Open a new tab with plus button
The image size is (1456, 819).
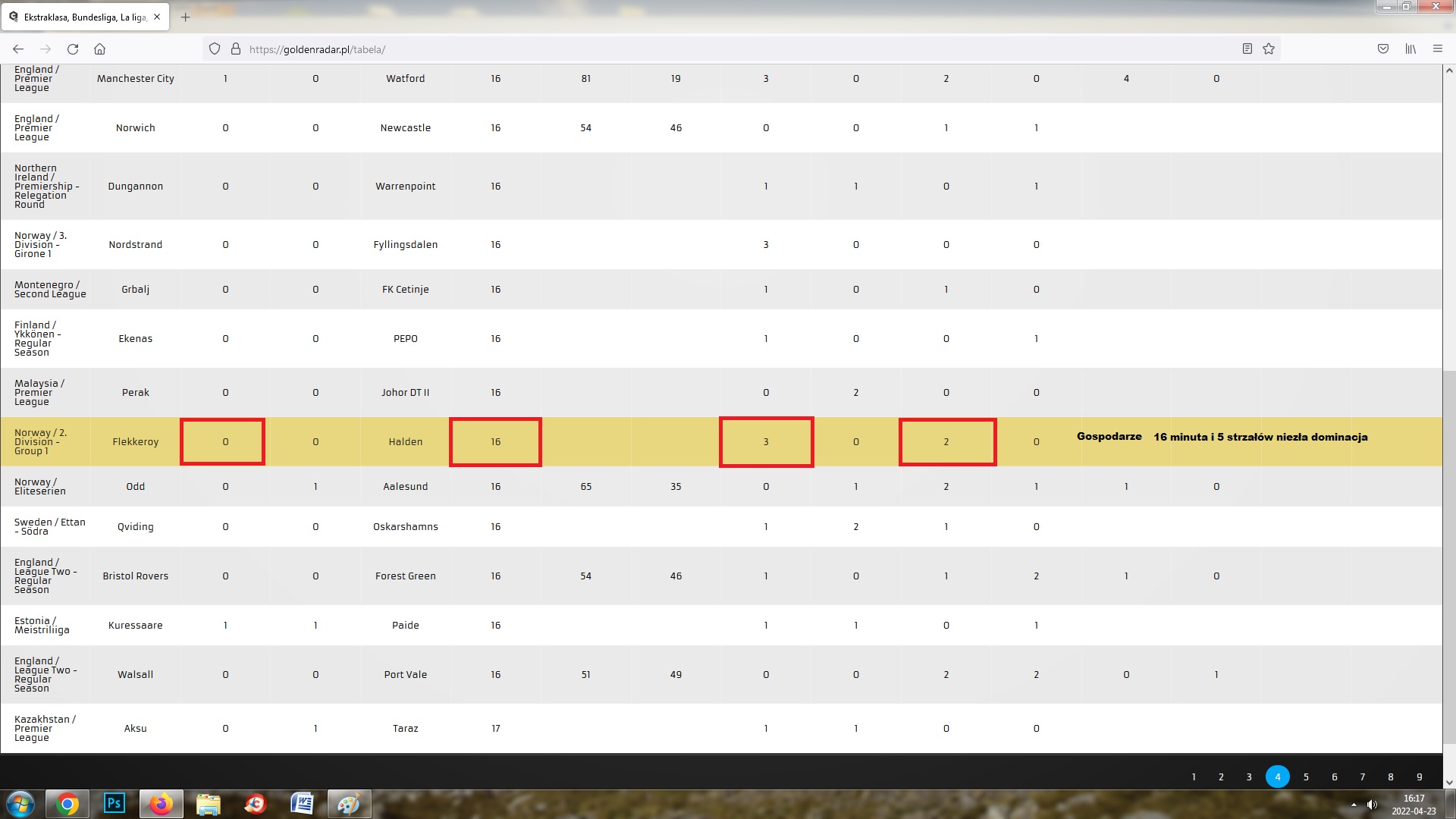coord(185,17)
